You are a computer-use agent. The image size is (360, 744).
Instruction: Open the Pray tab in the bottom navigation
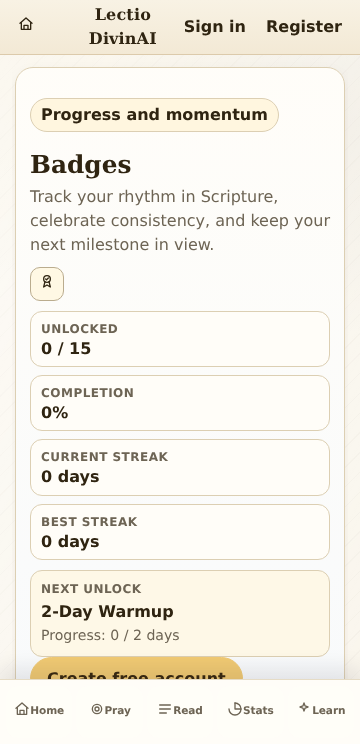click(111, 710)
